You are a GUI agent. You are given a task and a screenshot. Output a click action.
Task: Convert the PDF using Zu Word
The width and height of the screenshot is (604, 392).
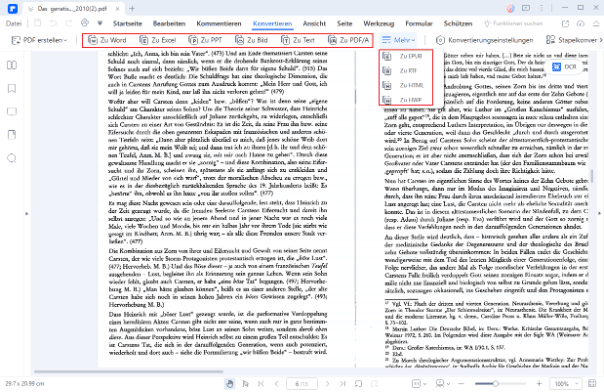(107, 40)
